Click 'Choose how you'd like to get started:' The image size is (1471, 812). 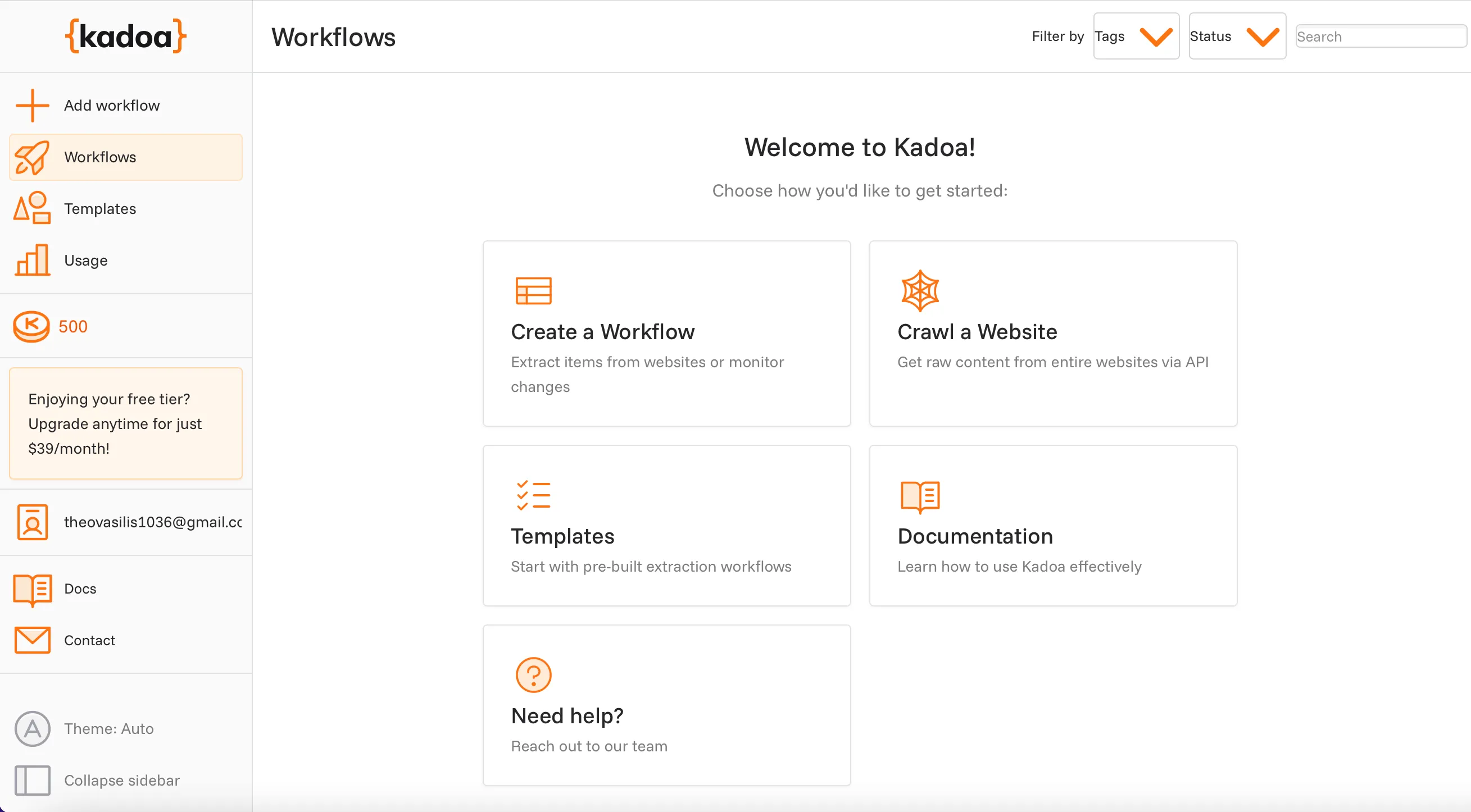pyautogui.click(x=860, y=190)
